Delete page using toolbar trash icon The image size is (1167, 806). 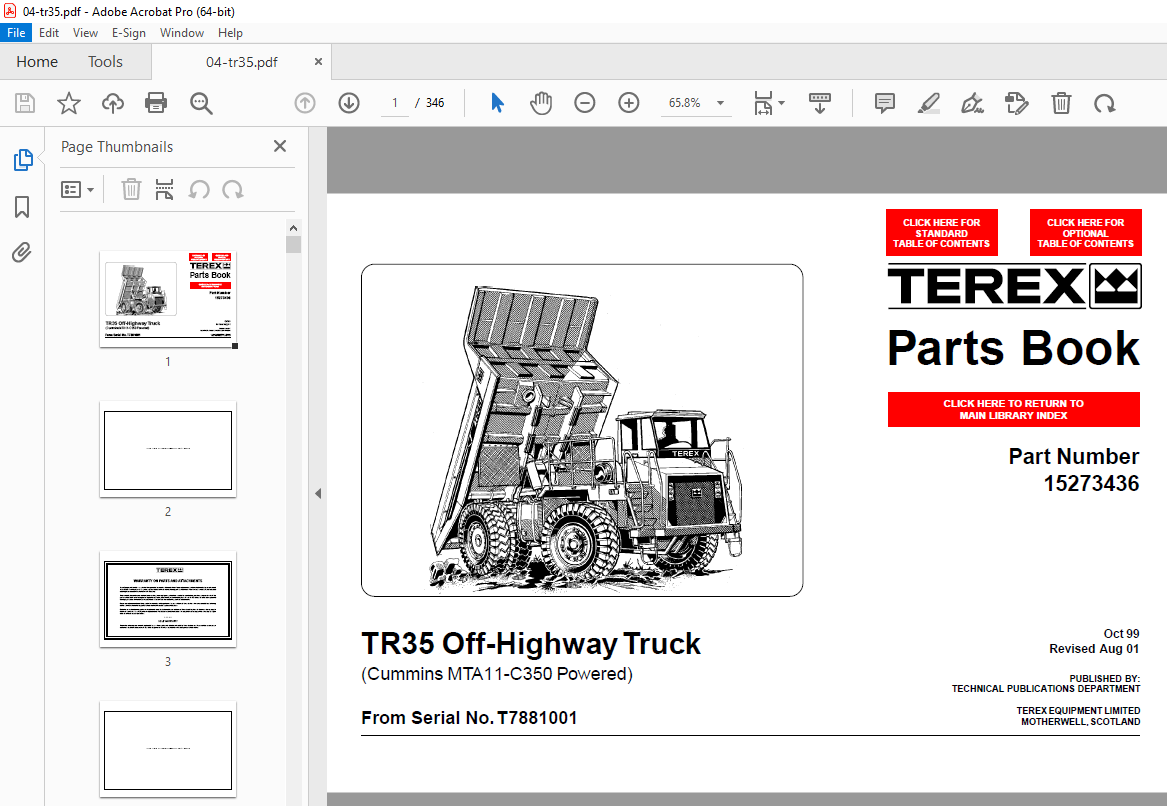[1061, 103]
